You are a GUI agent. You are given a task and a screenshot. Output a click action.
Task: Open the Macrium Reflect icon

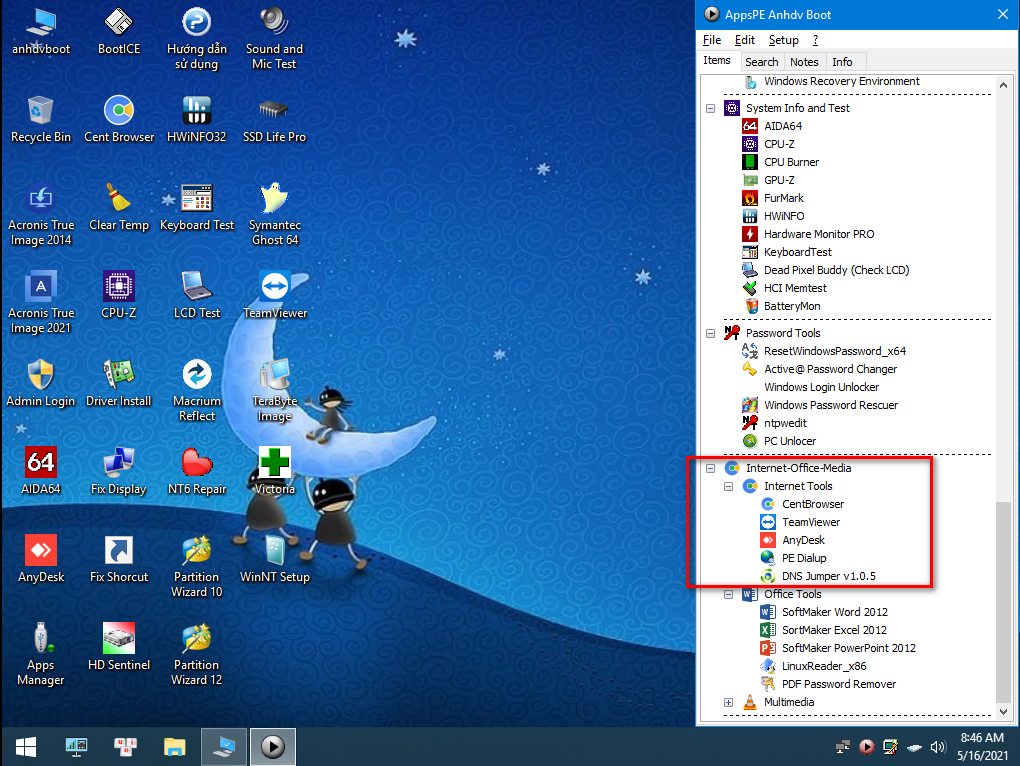click(196, 390)
